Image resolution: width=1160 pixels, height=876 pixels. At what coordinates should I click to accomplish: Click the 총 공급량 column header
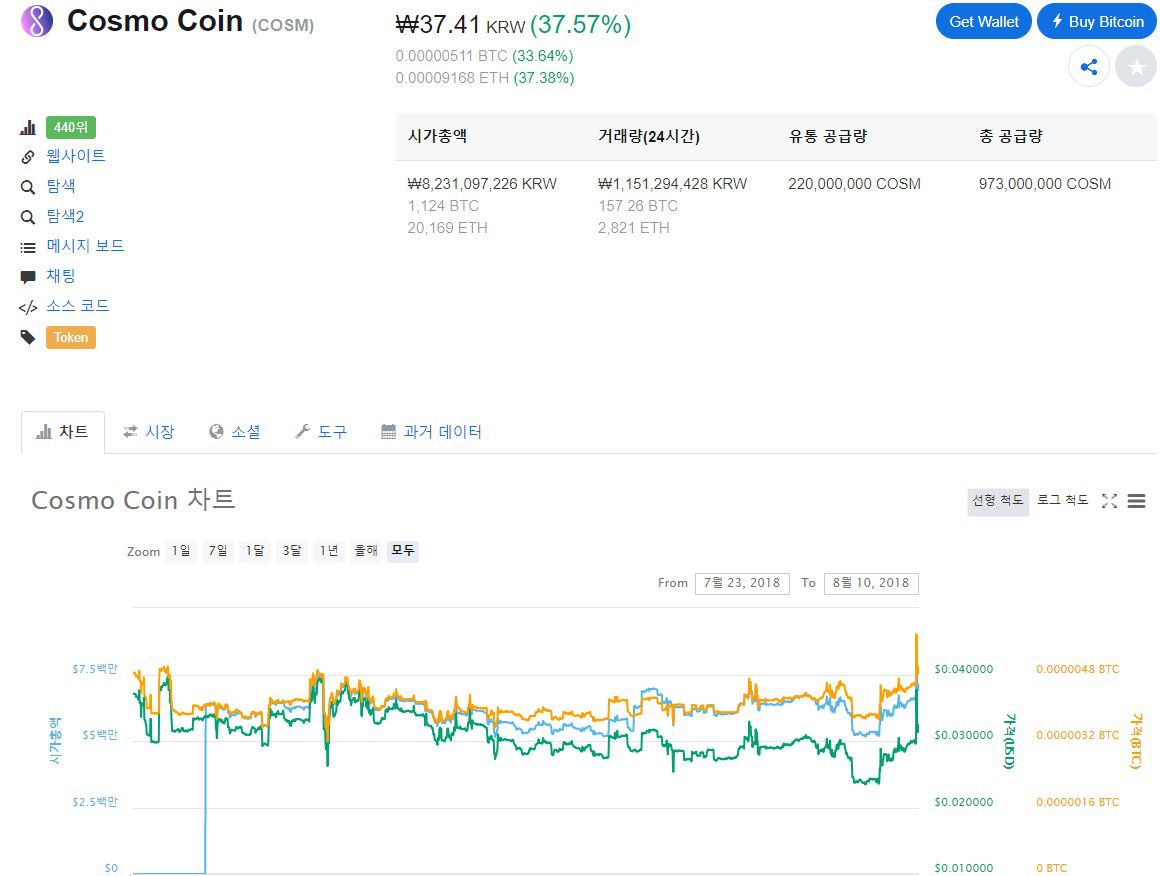[x=1011, y=136]
